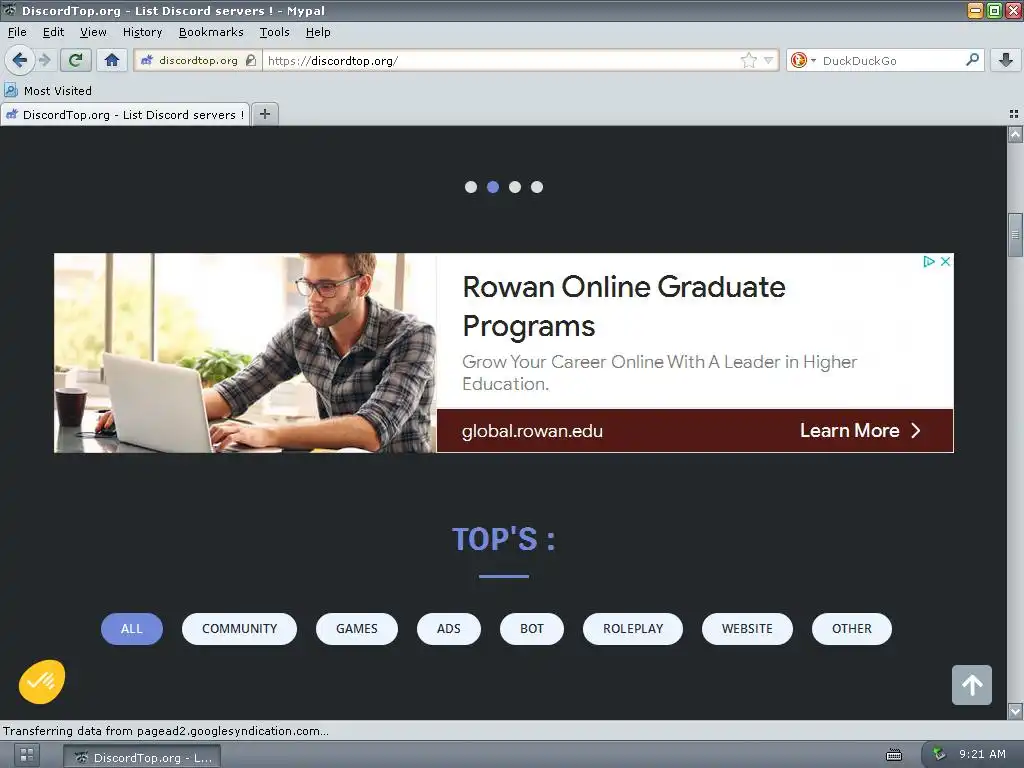Select the OTHER category filter
The image size is (1024, 768).
pos(852,629)
